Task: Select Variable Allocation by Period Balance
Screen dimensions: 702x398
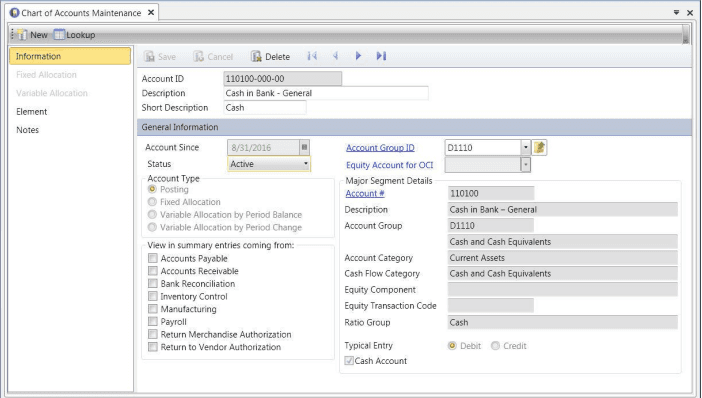Action: (x=152, y=214)
